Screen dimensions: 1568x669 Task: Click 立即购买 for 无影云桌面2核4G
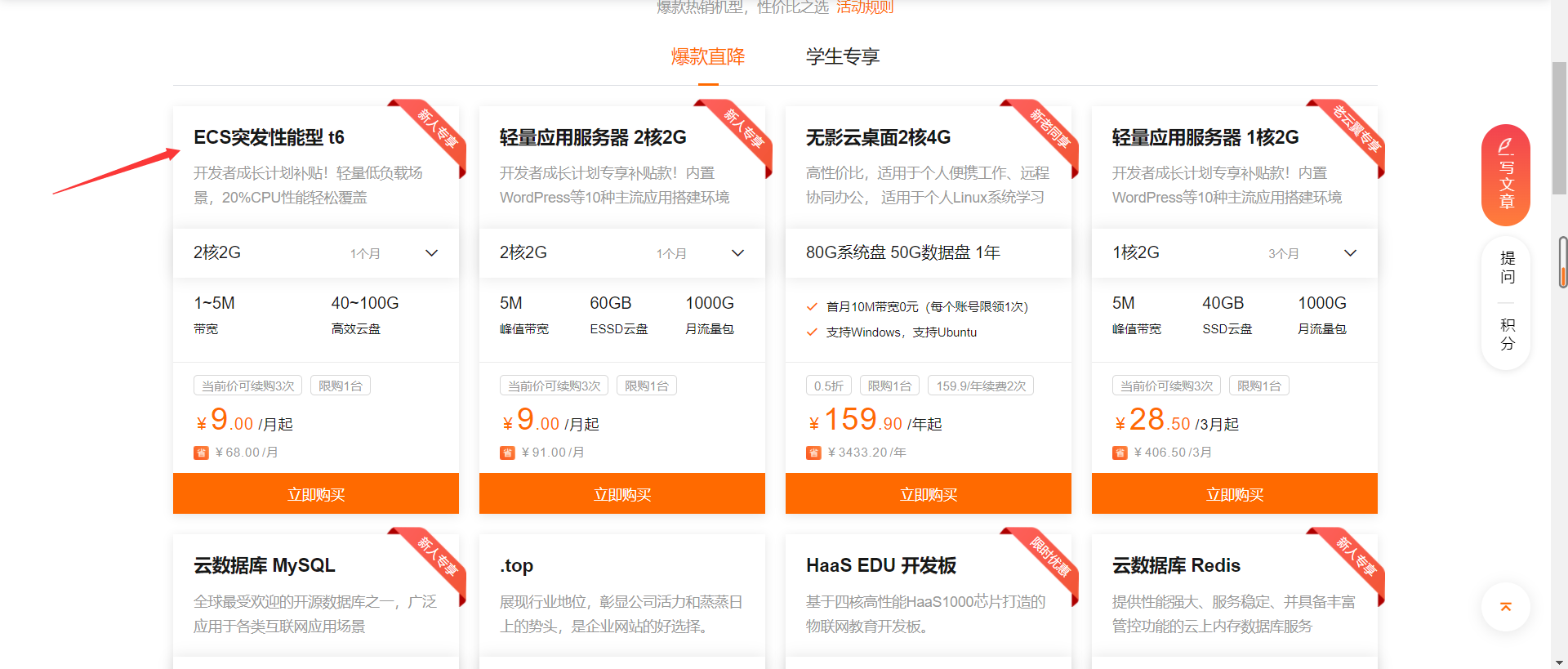coord(929,494)
